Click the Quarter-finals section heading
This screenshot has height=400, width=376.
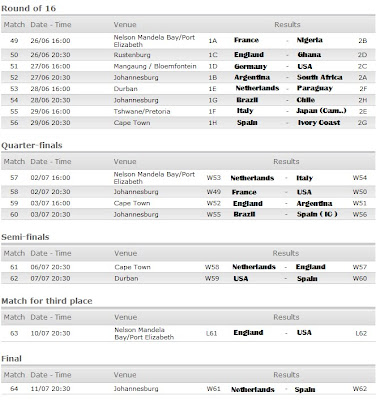(x=32, y=145)
